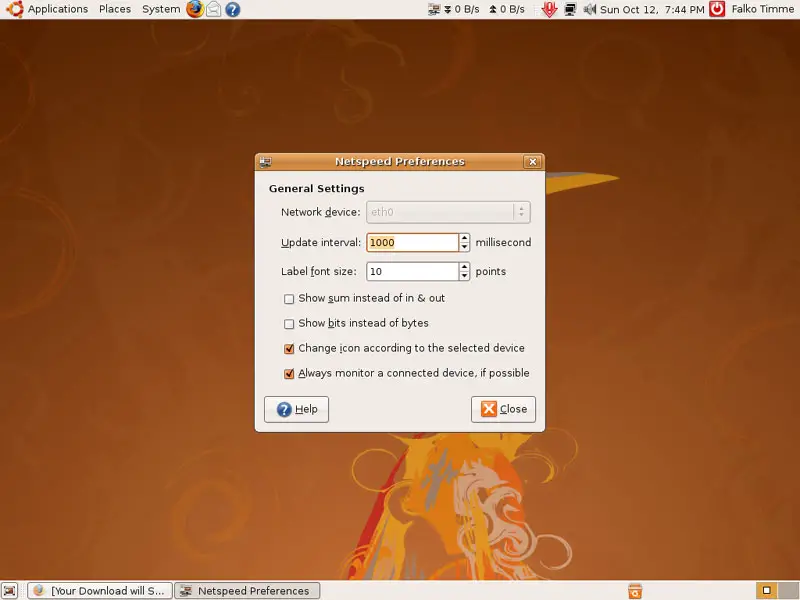The height and width of the screenshot is (600, 800).
Task: Click the upload speed 0 B/s readout
Action: pos(507,9)
